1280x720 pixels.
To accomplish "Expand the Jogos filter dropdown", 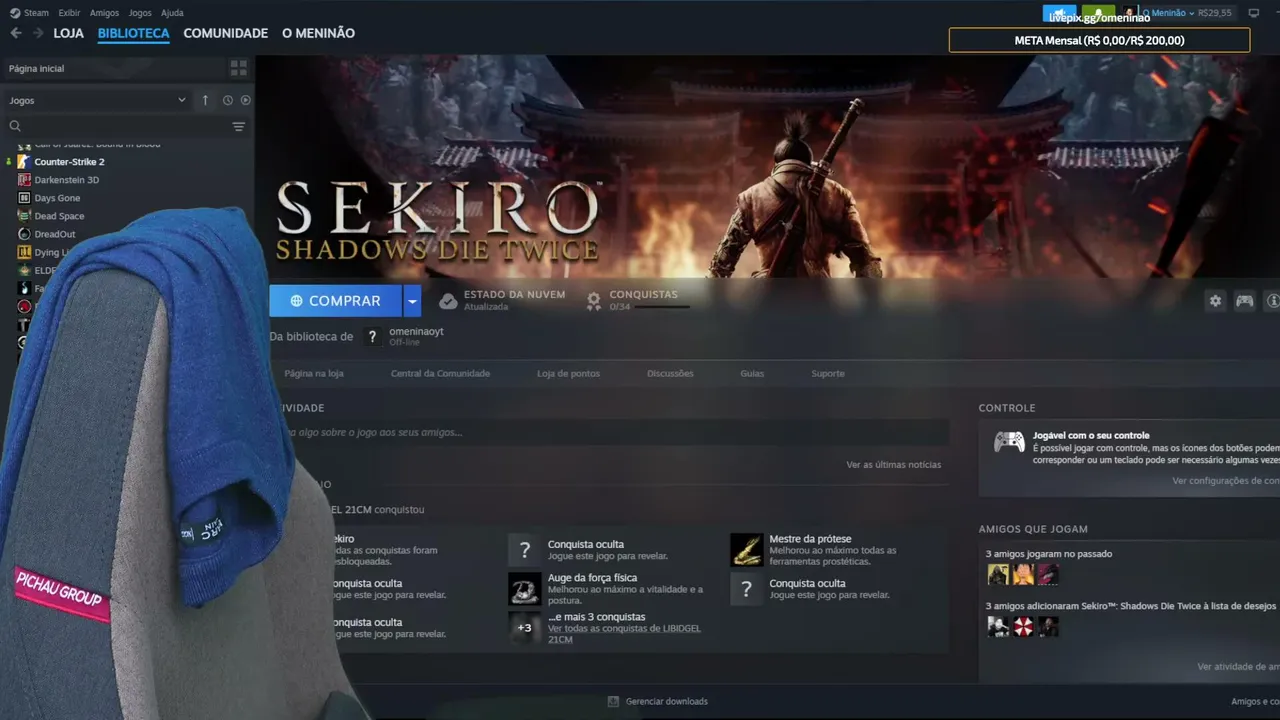I will tap(97, 100).
